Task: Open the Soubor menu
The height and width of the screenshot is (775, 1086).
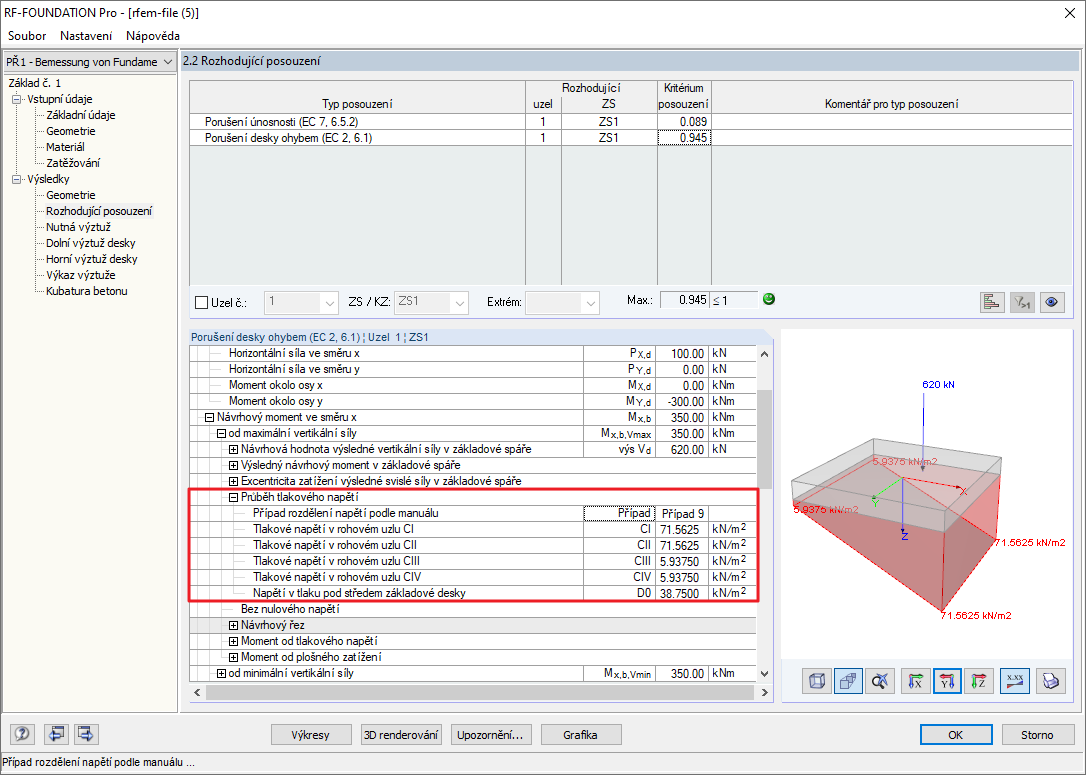Action: click(27, 35)
